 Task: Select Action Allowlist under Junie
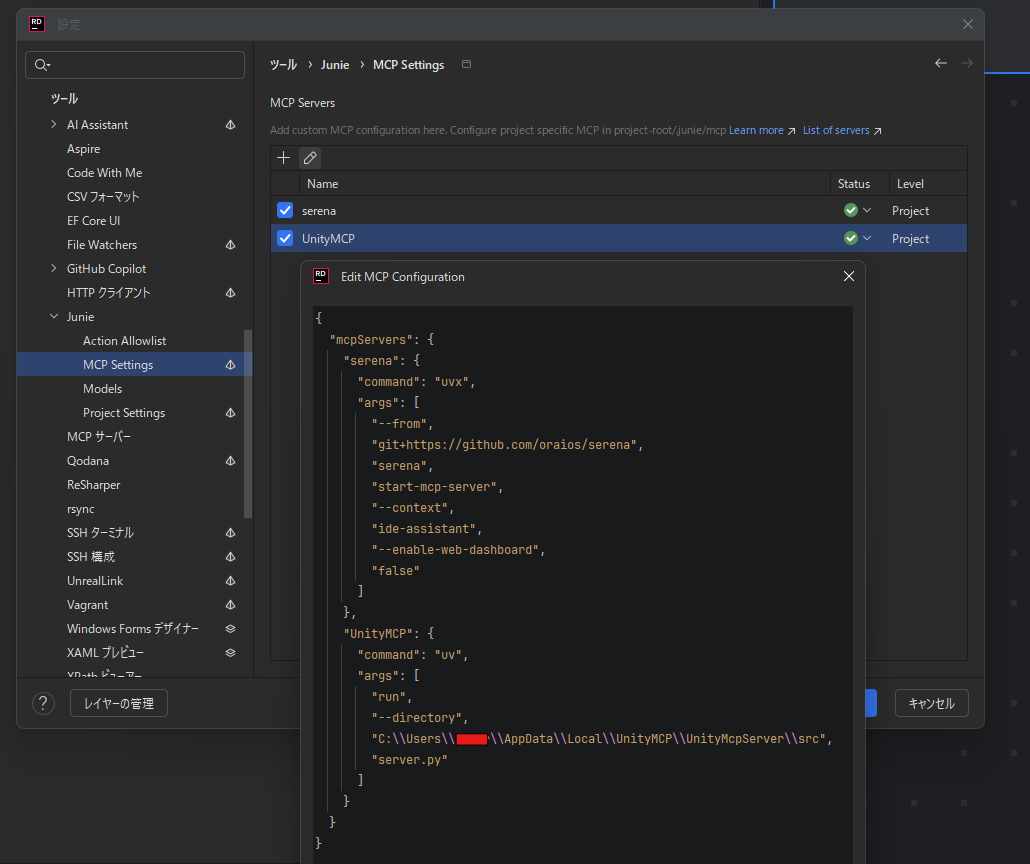point(124,341)
